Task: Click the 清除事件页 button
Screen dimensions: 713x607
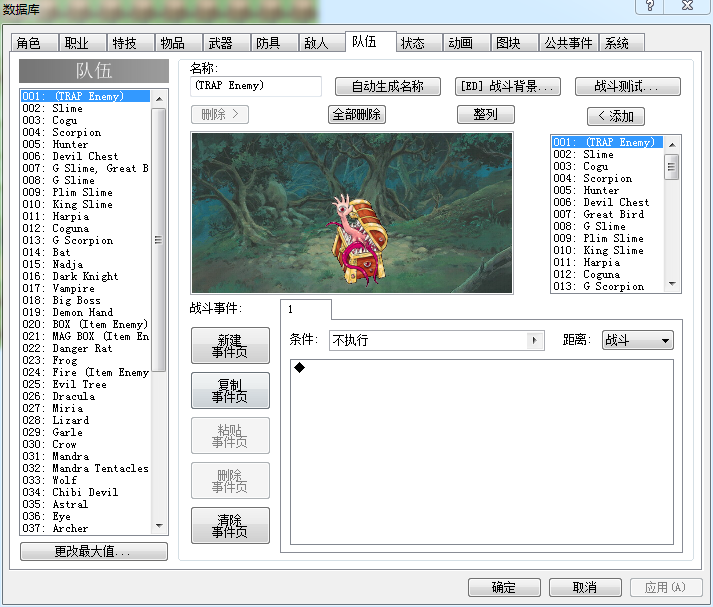Action: 230,526
